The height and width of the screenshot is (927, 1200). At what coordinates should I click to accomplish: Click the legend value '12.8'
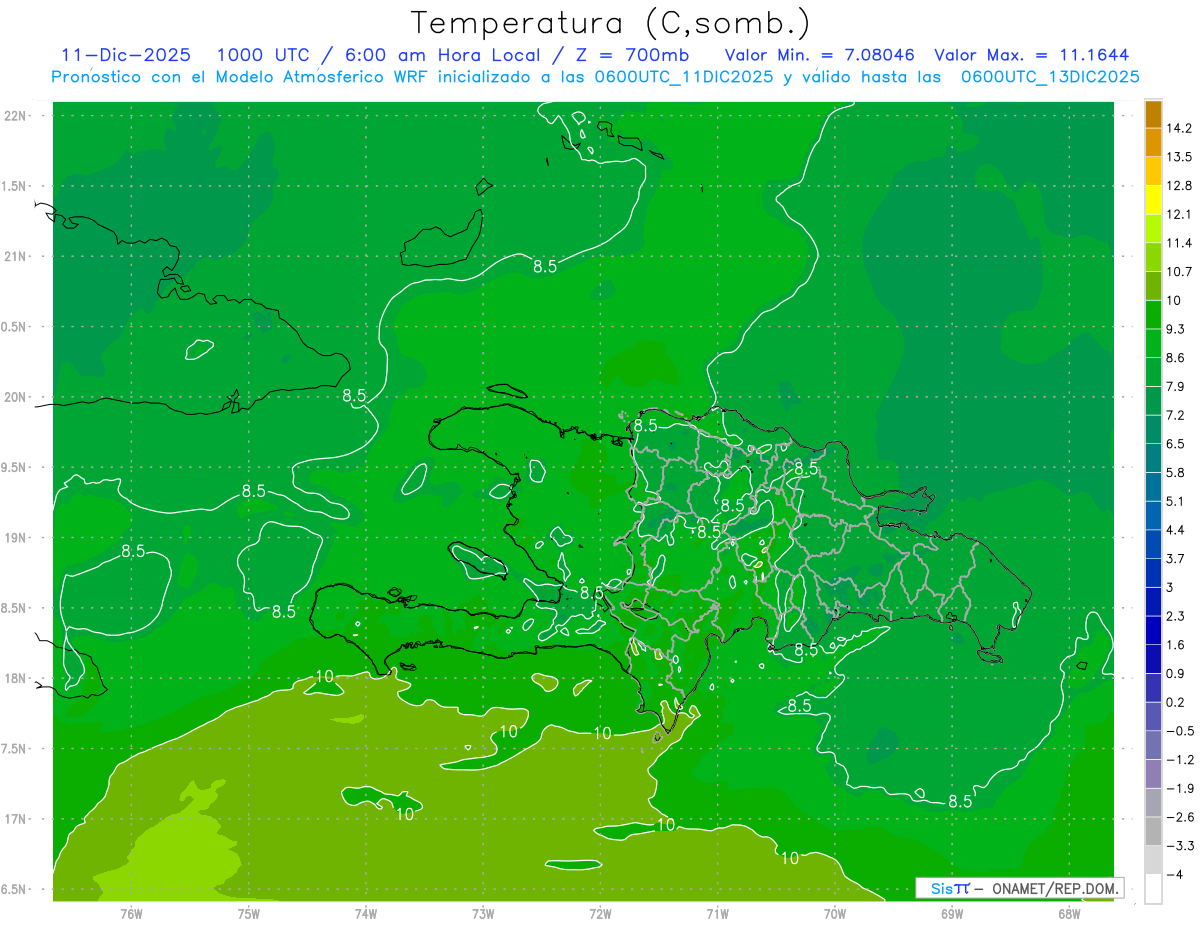point(1179,186)
